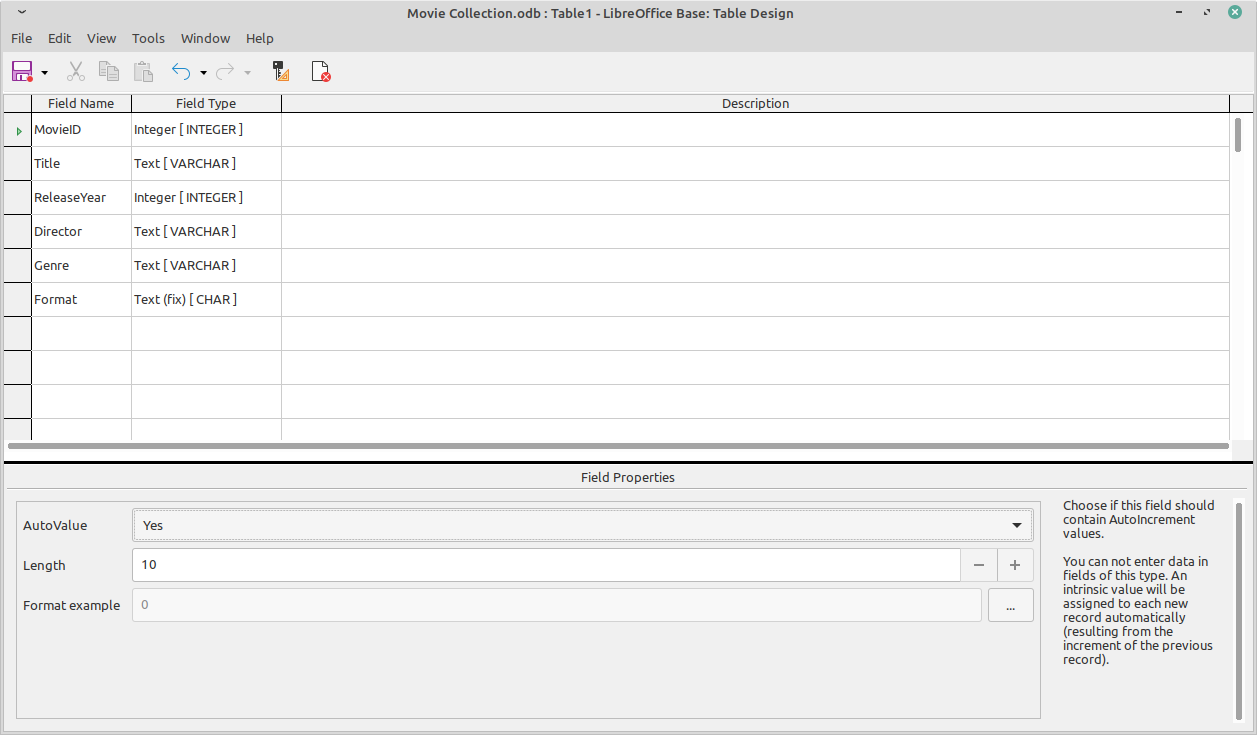Open the Index Design tool
Image resolution: width=1257 pixels, height=735 pixels.
(280, 71)
